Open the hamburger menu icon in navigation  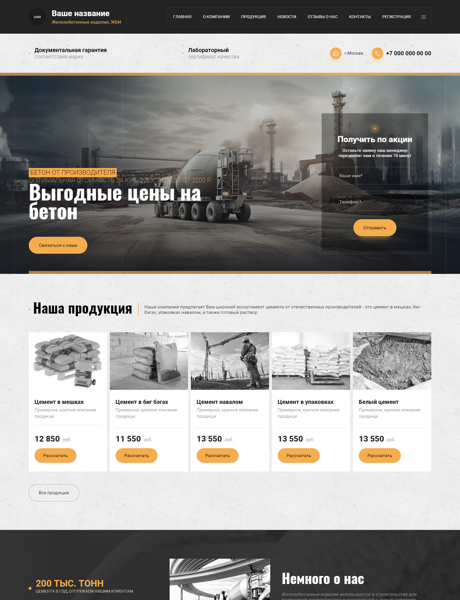tap(424, 17)
